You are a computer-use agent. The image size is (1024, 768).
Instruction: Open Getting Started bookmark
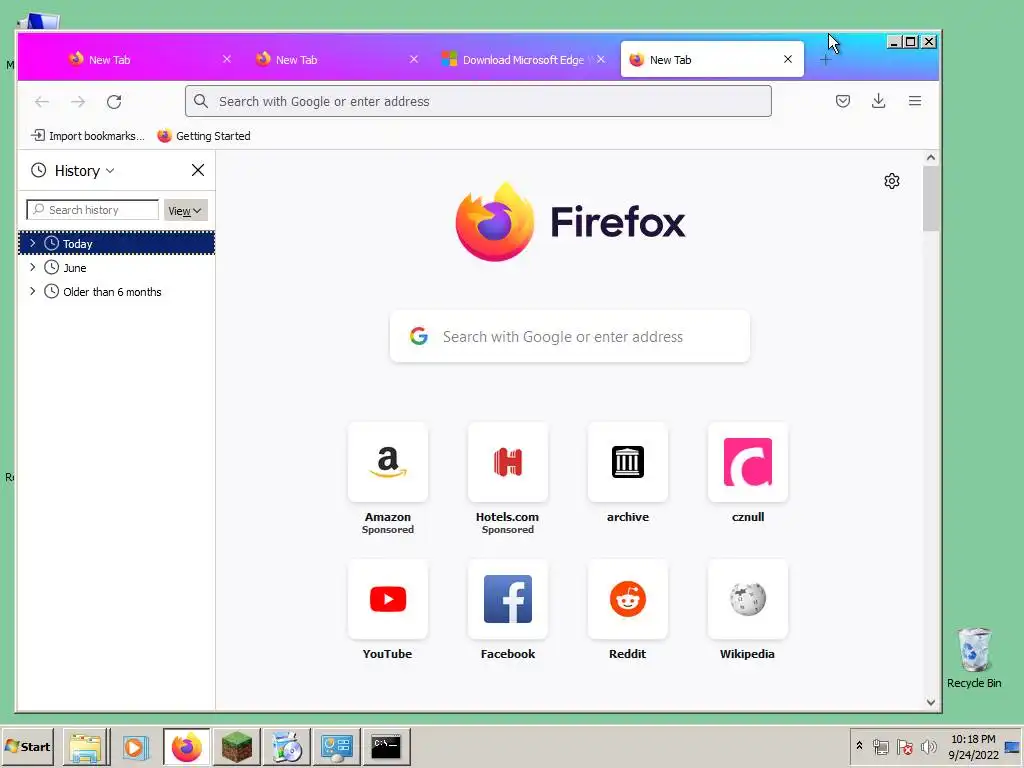coord(204,136)
